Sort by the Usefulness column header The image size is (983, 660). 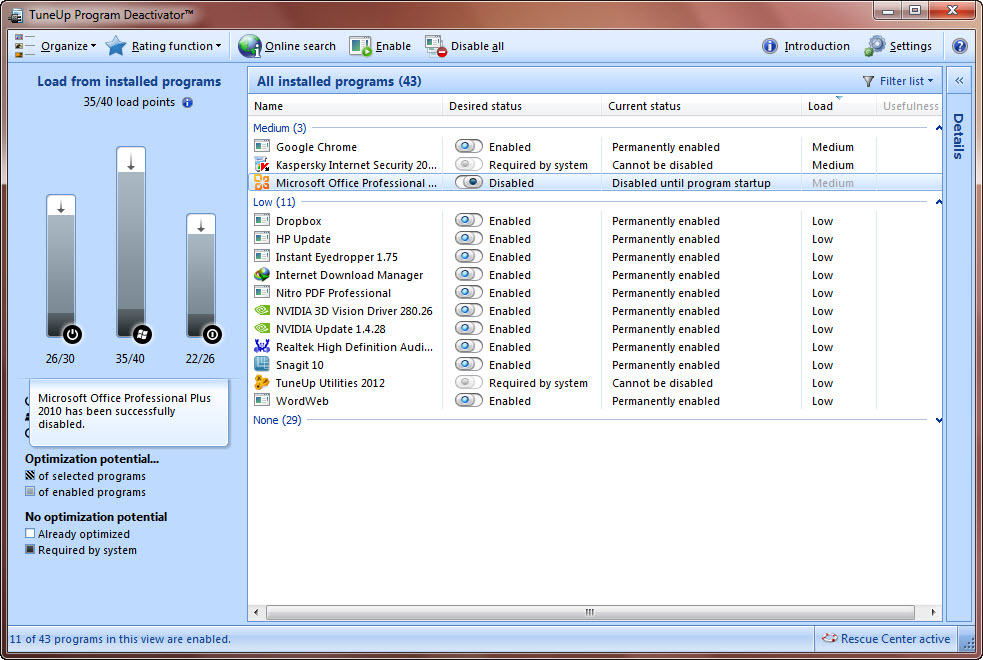[x=910, y=106]
